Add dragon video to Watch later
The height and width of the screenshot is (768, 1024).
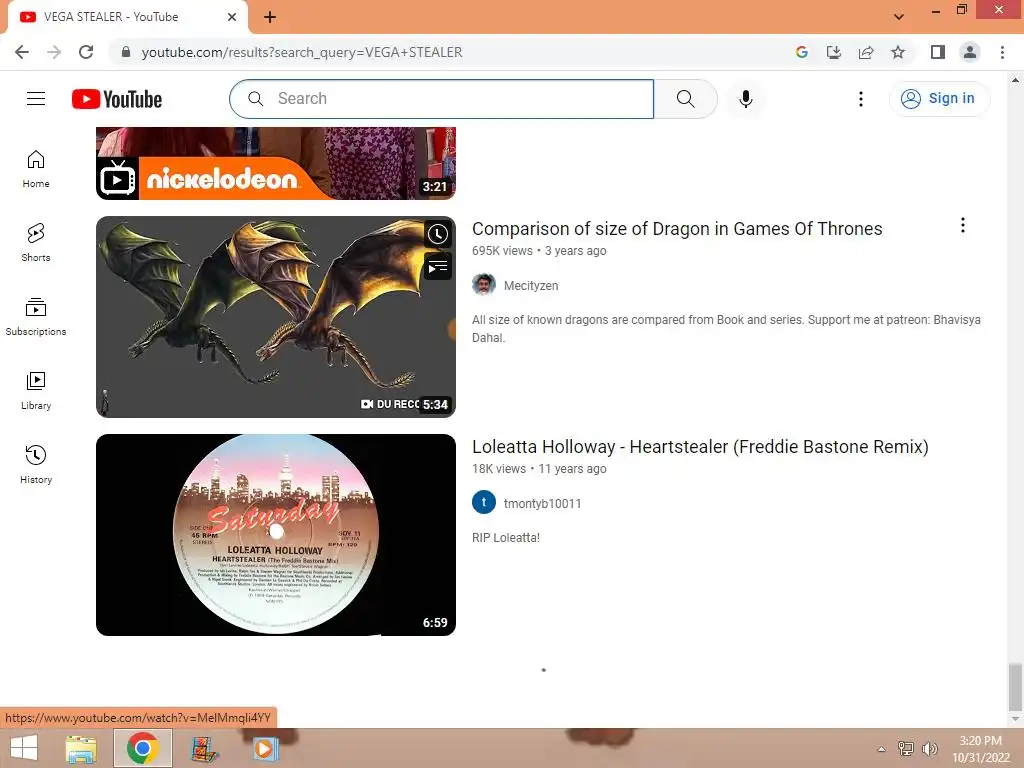(x=438, y=234)
